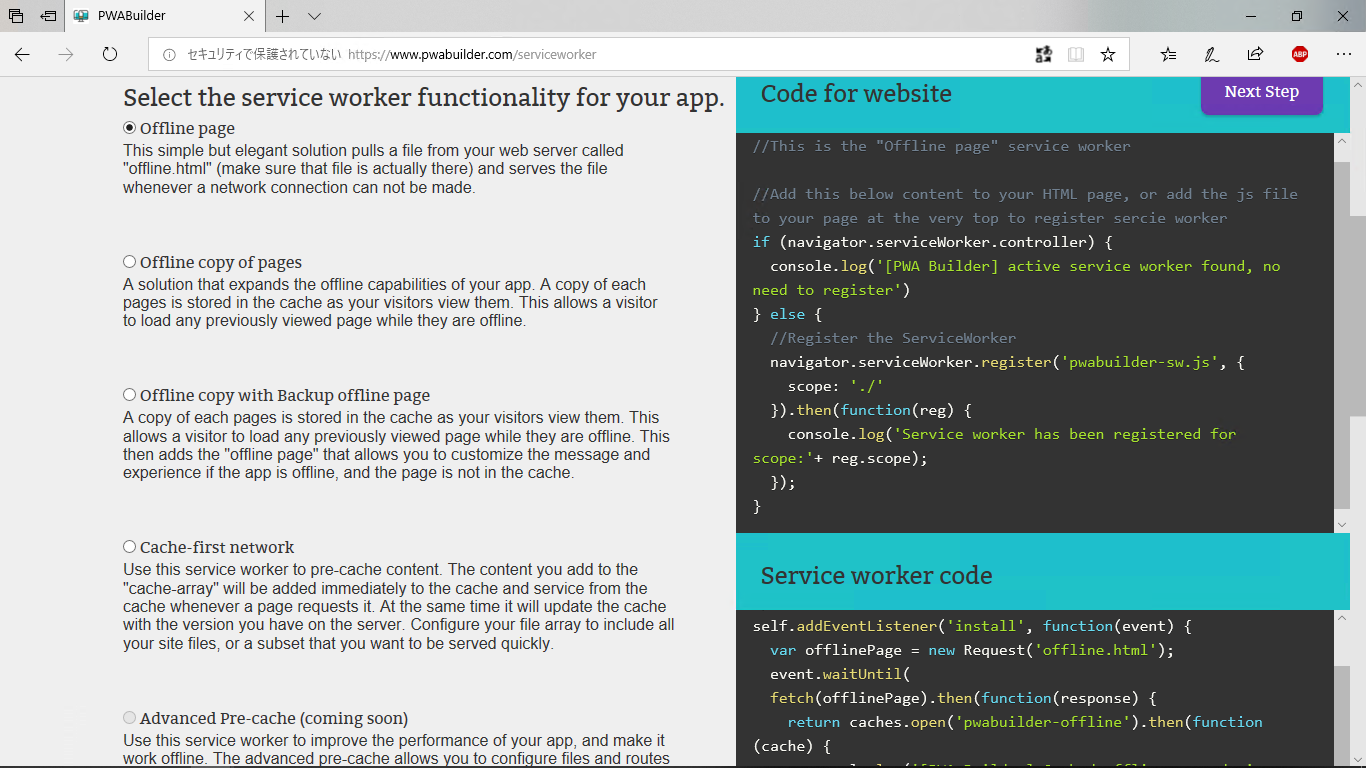Viewport: 1366px width, 768px height.
Task: Select Offline copy of pages option
Action: click(129, 262)
